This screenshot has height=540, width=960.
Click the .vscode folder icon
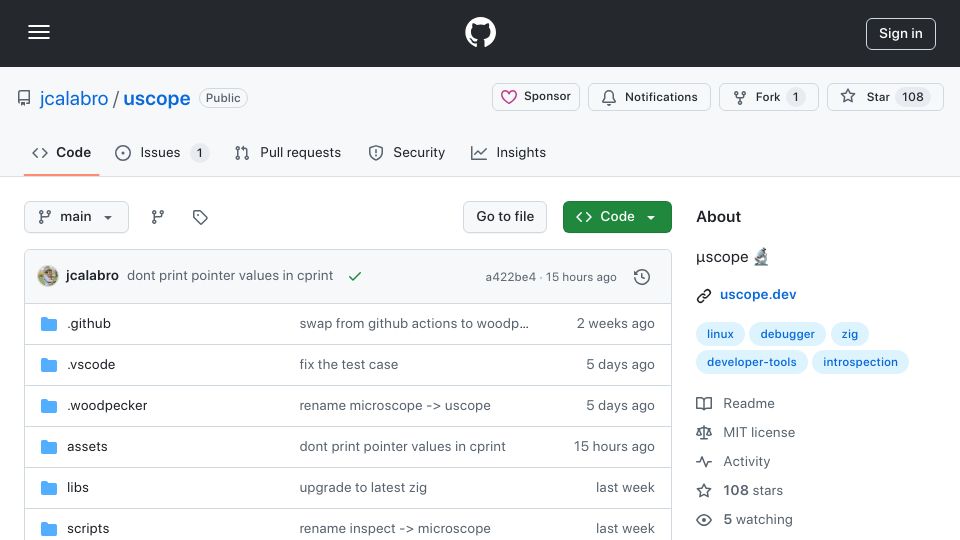(49, 365)
